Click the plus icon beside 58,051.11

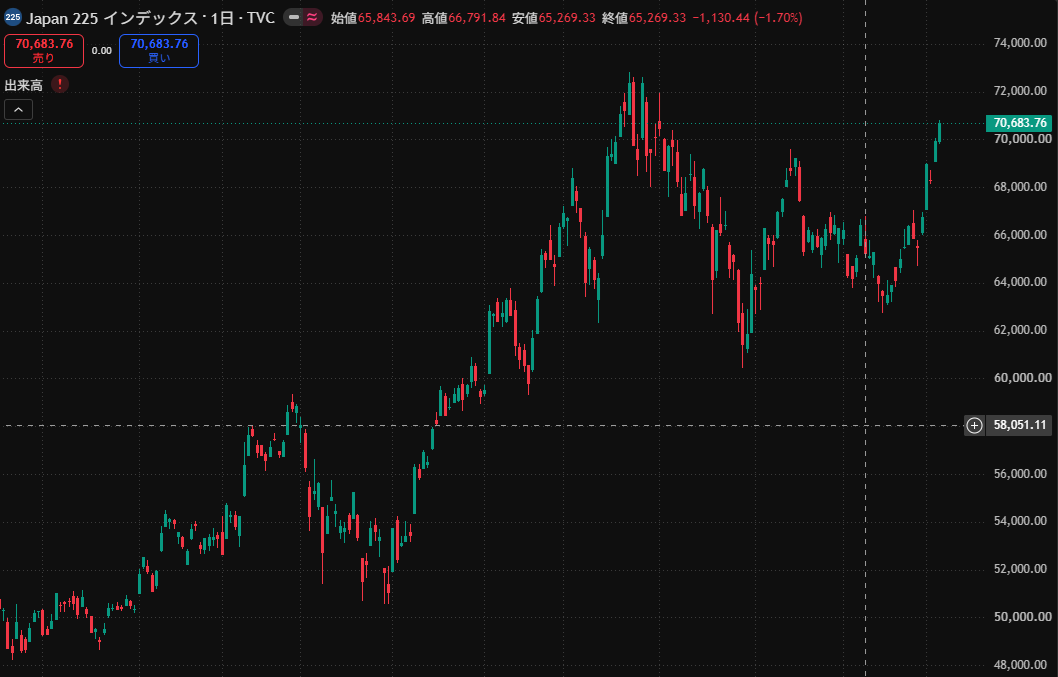[974, 425]
